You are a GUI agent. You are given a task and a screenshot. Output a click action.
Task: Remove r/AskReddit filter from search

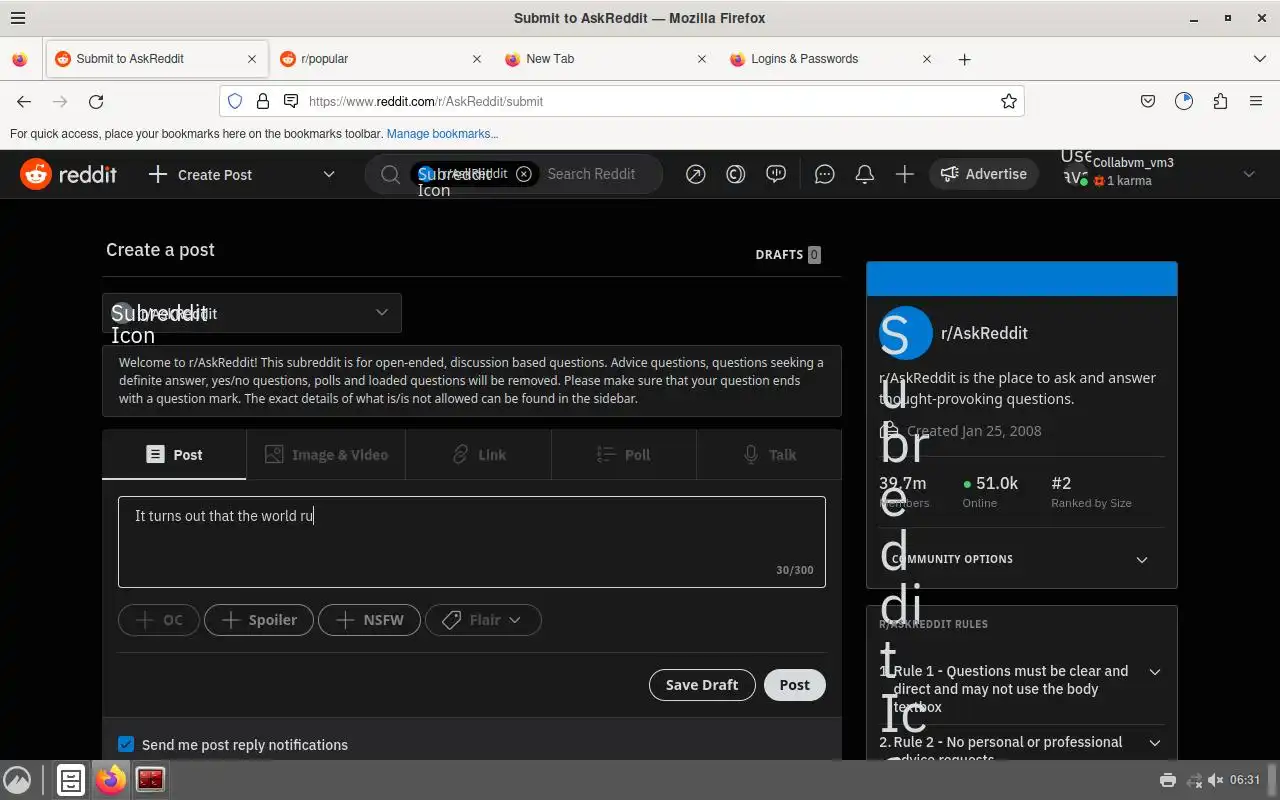tap(523, 174)
